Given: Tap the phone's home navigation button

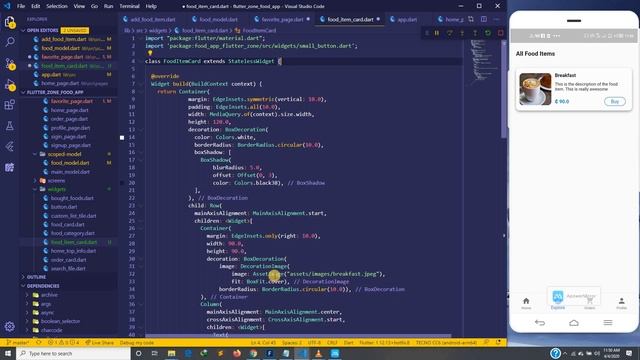Looking at the screenshot, I should pos(574,323).
